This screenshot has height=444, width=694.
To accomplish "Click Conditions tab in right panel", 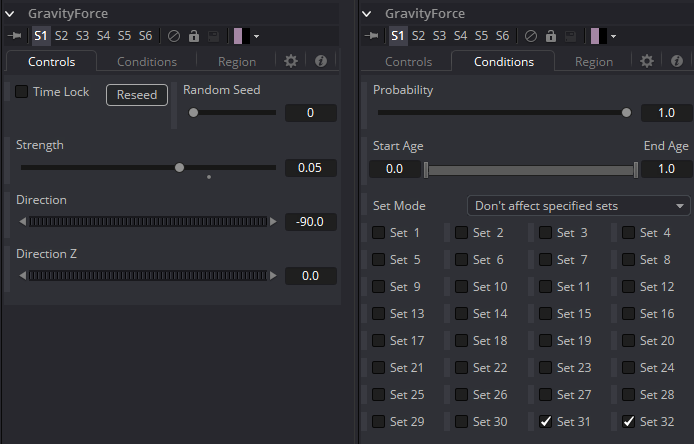I will [504, 62].
